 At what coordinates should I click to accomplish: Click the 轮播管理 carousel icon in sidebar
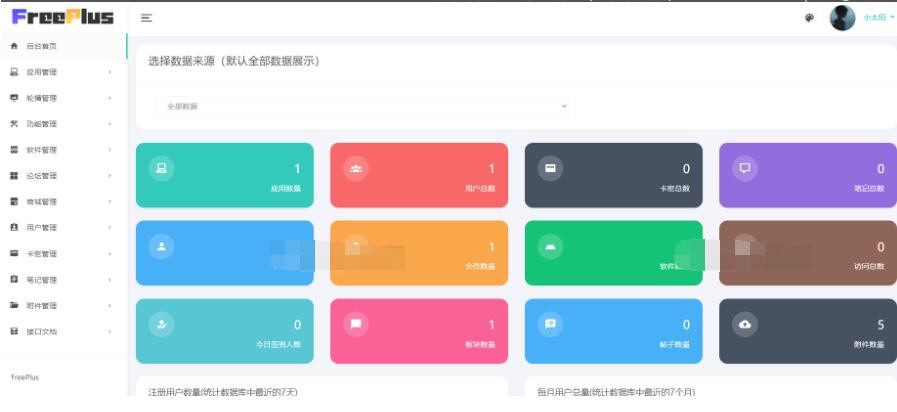point(14,98)
